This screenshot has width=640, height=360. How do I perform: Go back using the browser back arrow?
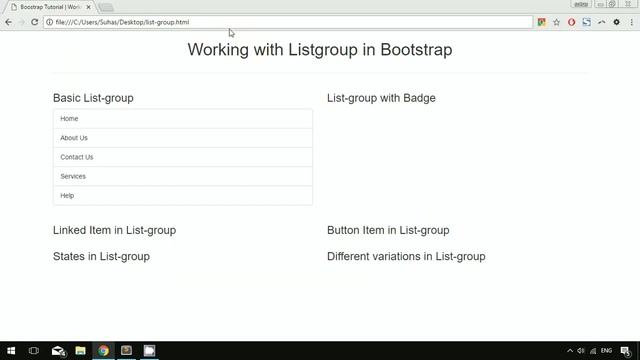click(x=9, y=22)
